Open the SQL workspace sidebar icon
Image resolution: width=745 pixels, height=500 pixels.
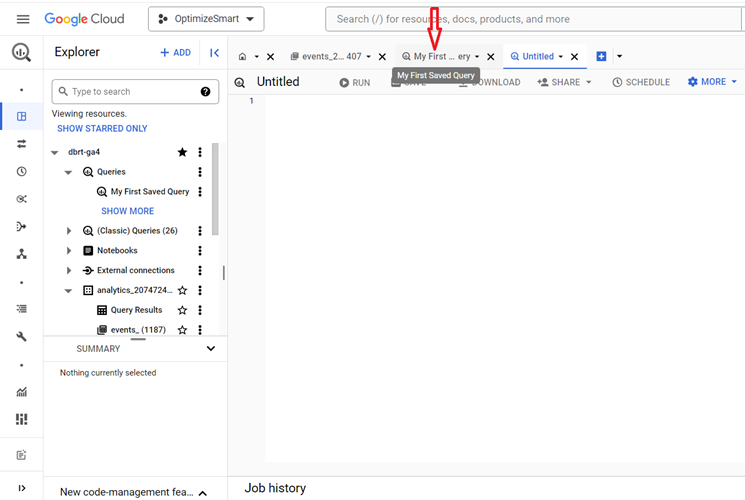point(21,116)
